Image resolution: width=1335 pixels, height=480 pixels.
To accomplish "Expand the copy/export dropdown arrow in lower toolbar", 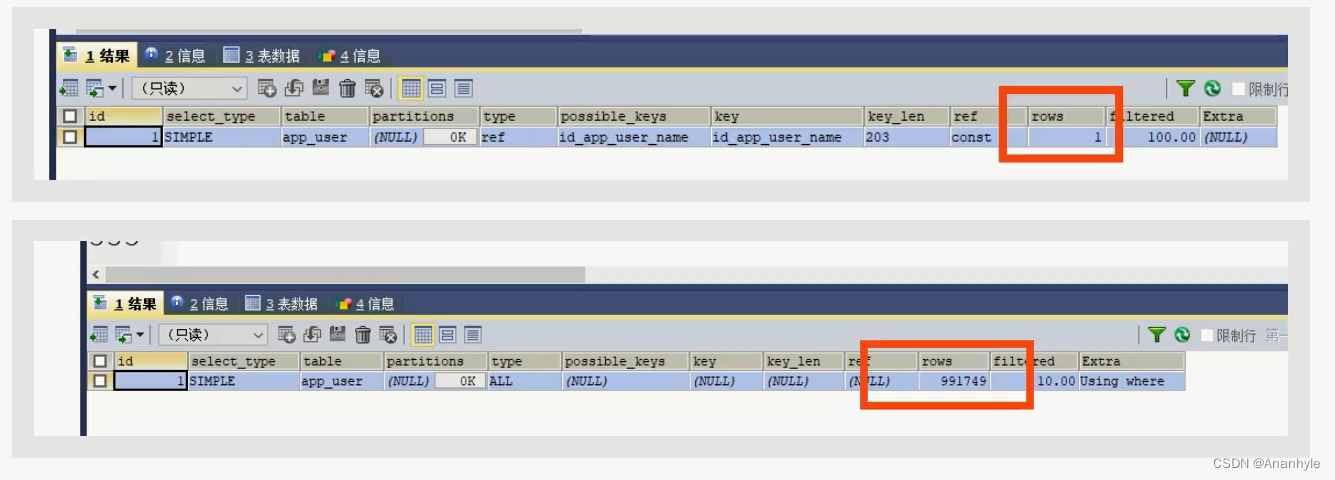I will [x=140, y=335].
